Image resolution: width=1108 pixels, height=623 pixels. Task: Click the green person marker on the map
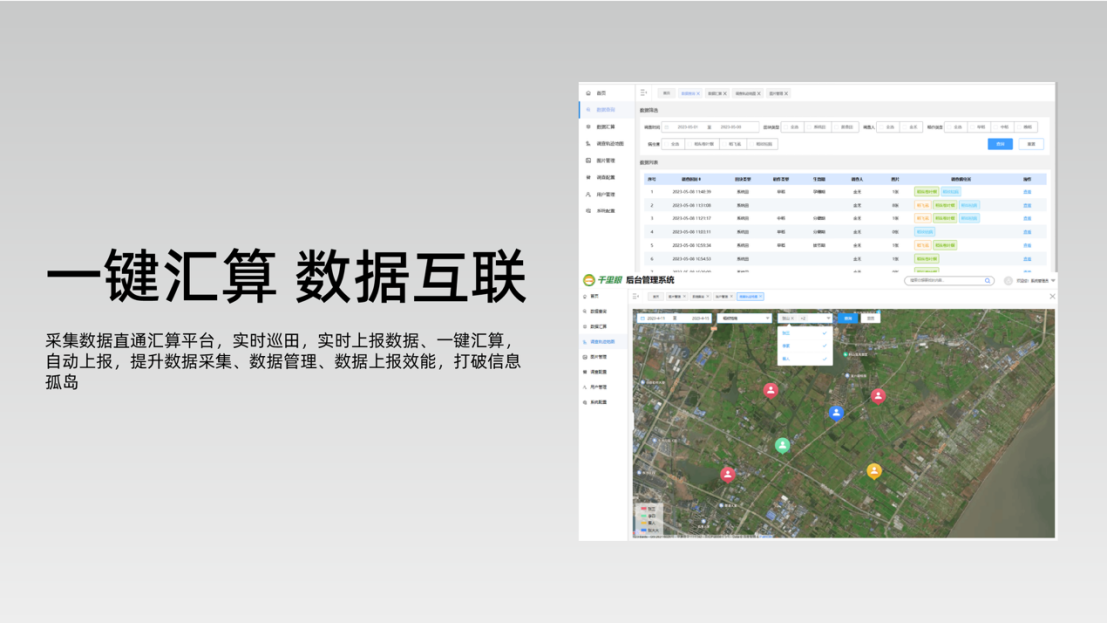click(x=783, y=445)
